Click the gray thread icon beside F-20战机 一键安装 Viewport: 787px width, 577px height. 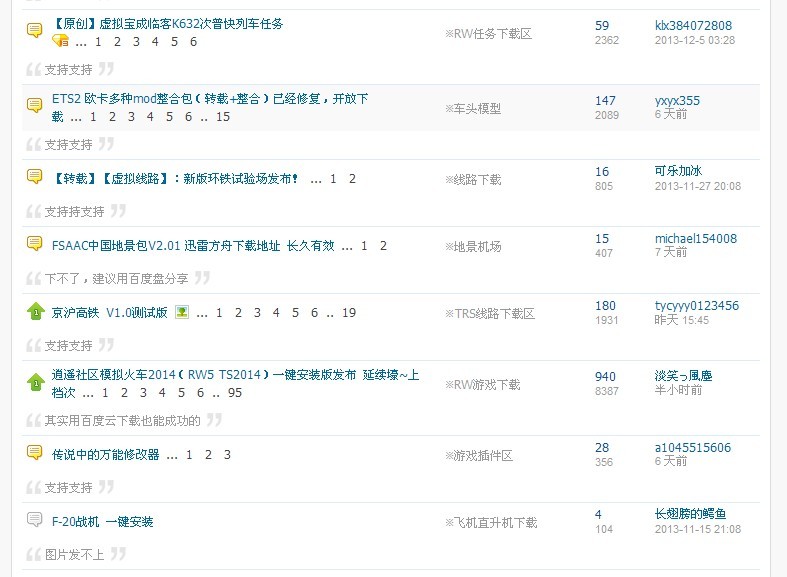(x=34, y=520)
